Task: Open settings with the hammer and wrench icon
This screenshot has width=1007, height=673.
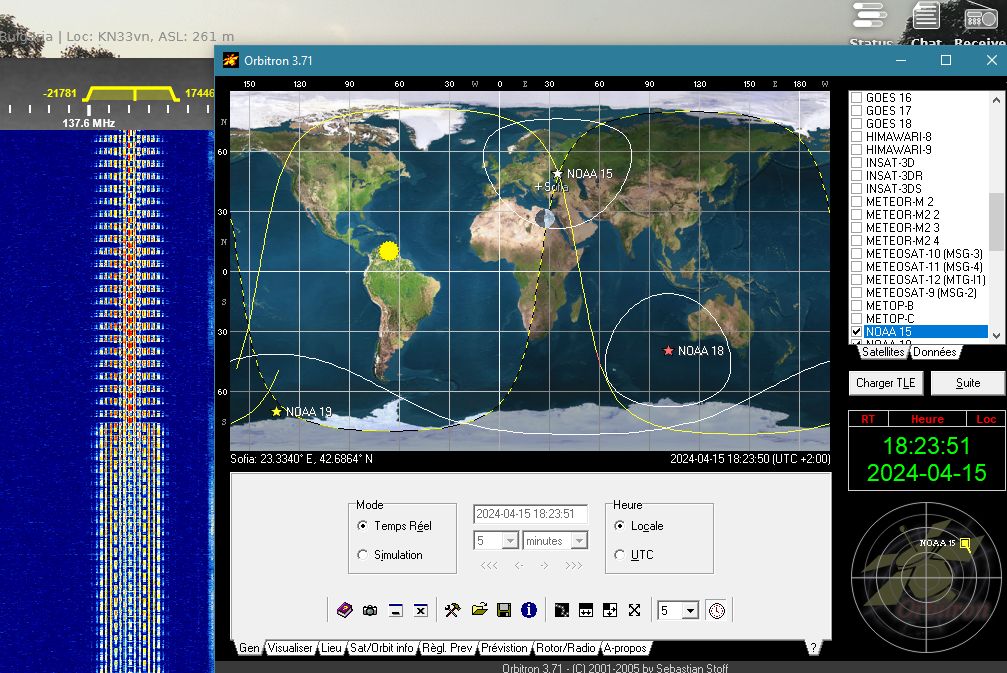Action: [453, 610]
